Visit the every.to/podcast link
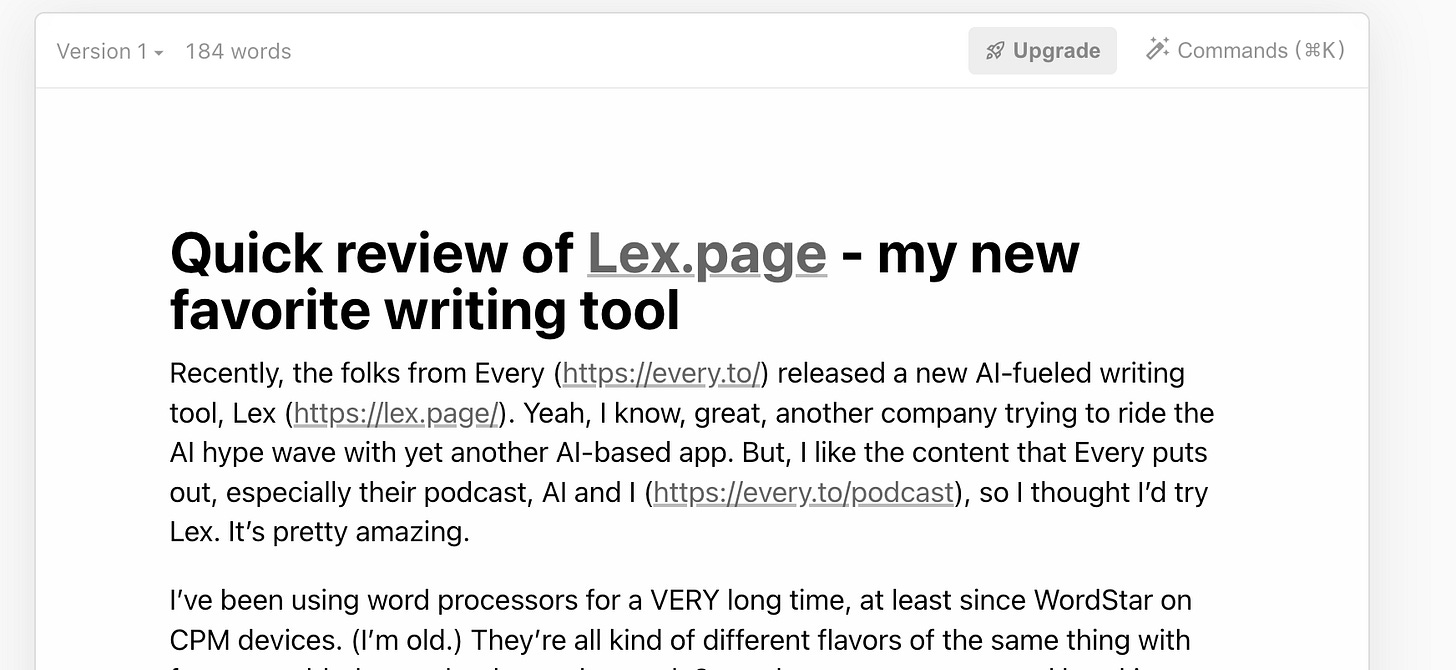This screenshot has width=1456, height=670. click(803, 493)
